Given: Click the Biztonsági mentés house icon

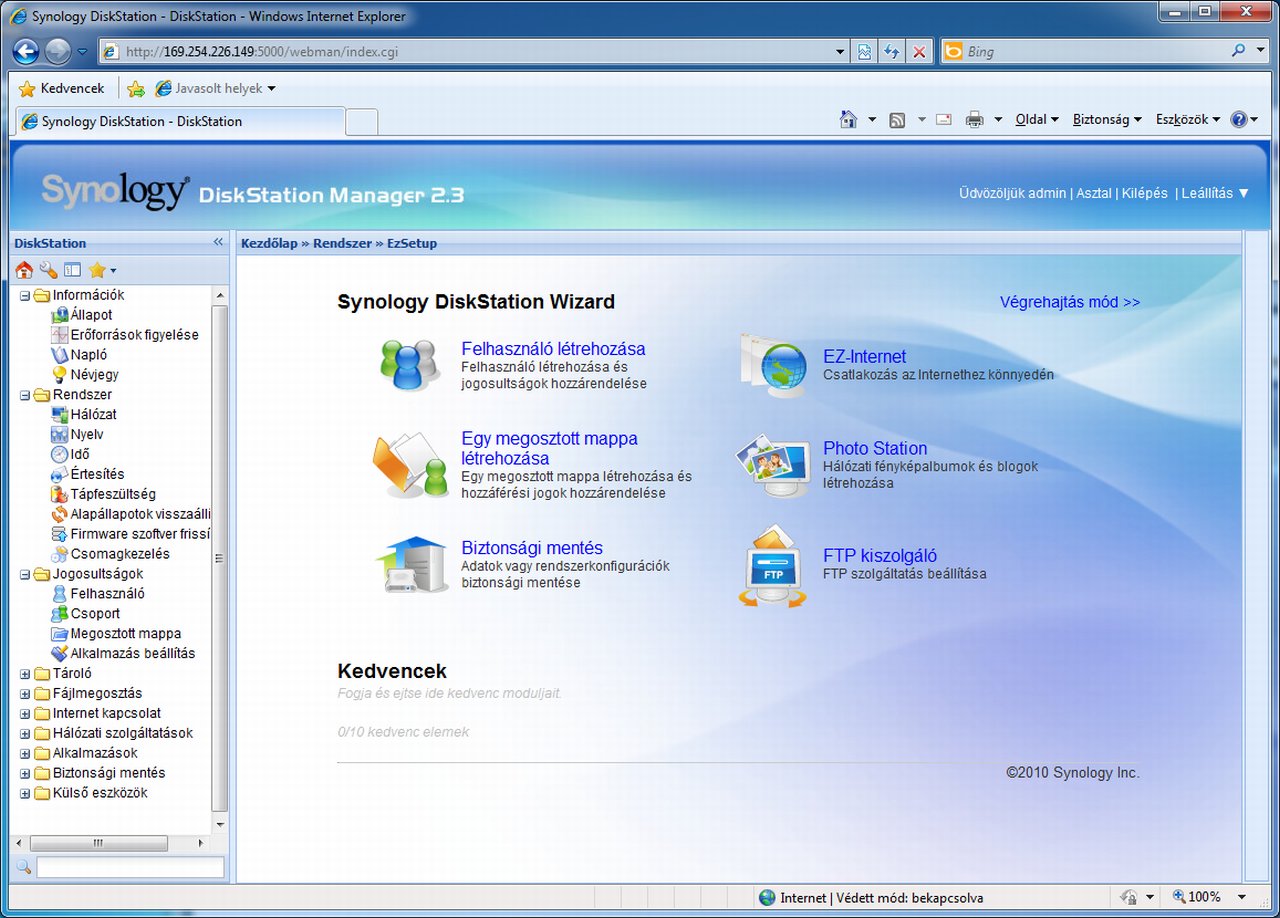Looking at the screenshot, I should click(x=412, y=565).
